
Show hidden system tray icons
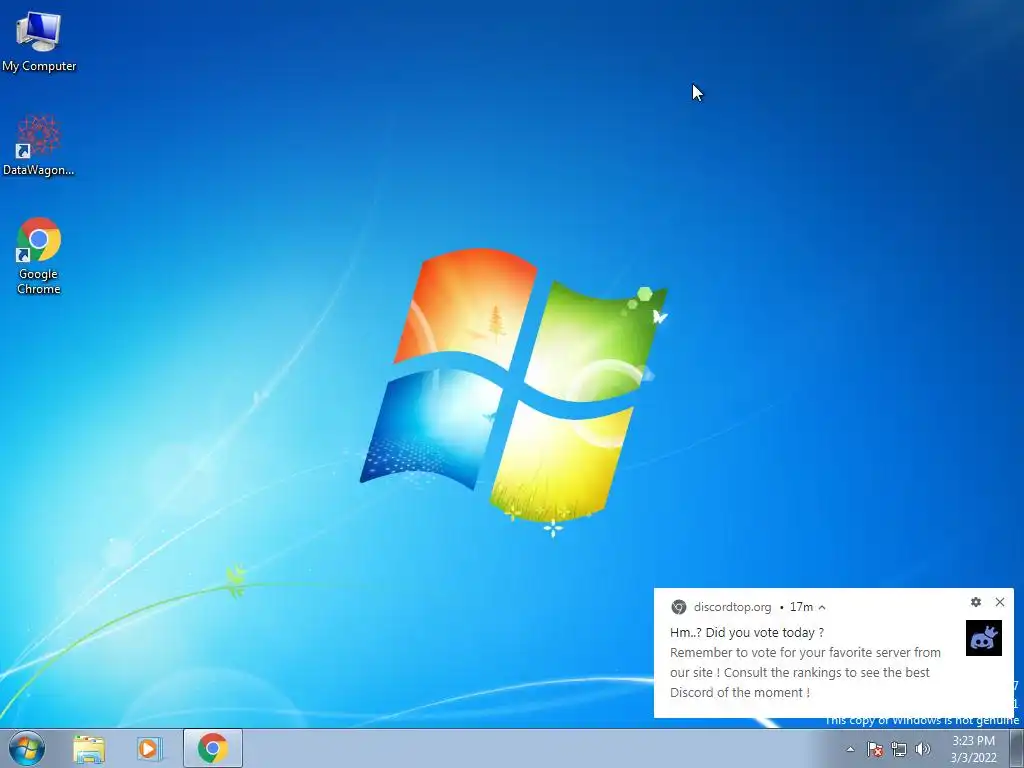point(850,749)
